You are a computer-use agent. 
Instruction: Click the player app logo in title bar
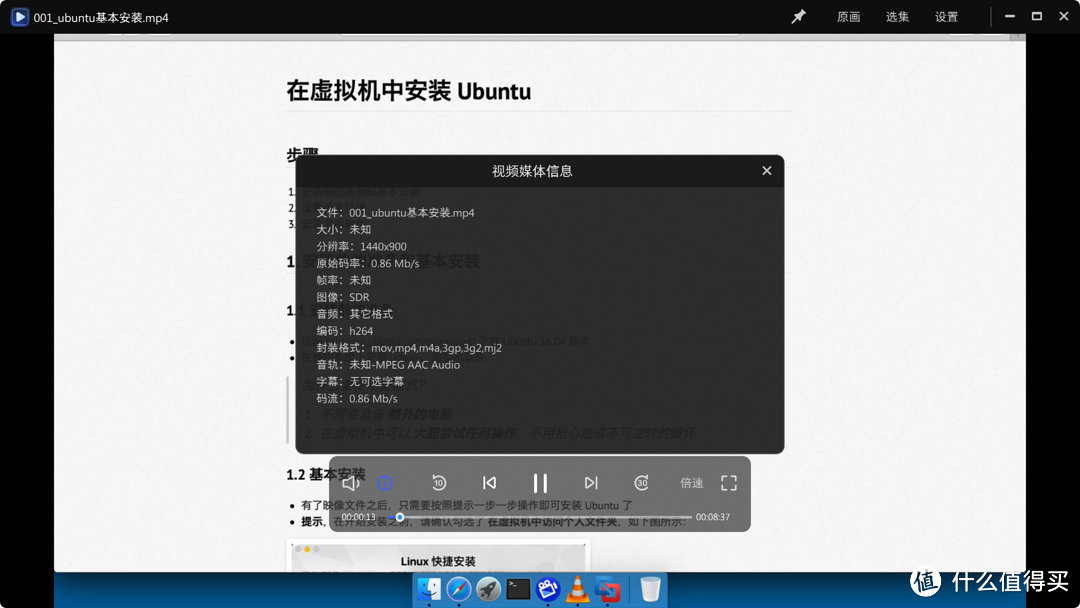coord(19,17)
